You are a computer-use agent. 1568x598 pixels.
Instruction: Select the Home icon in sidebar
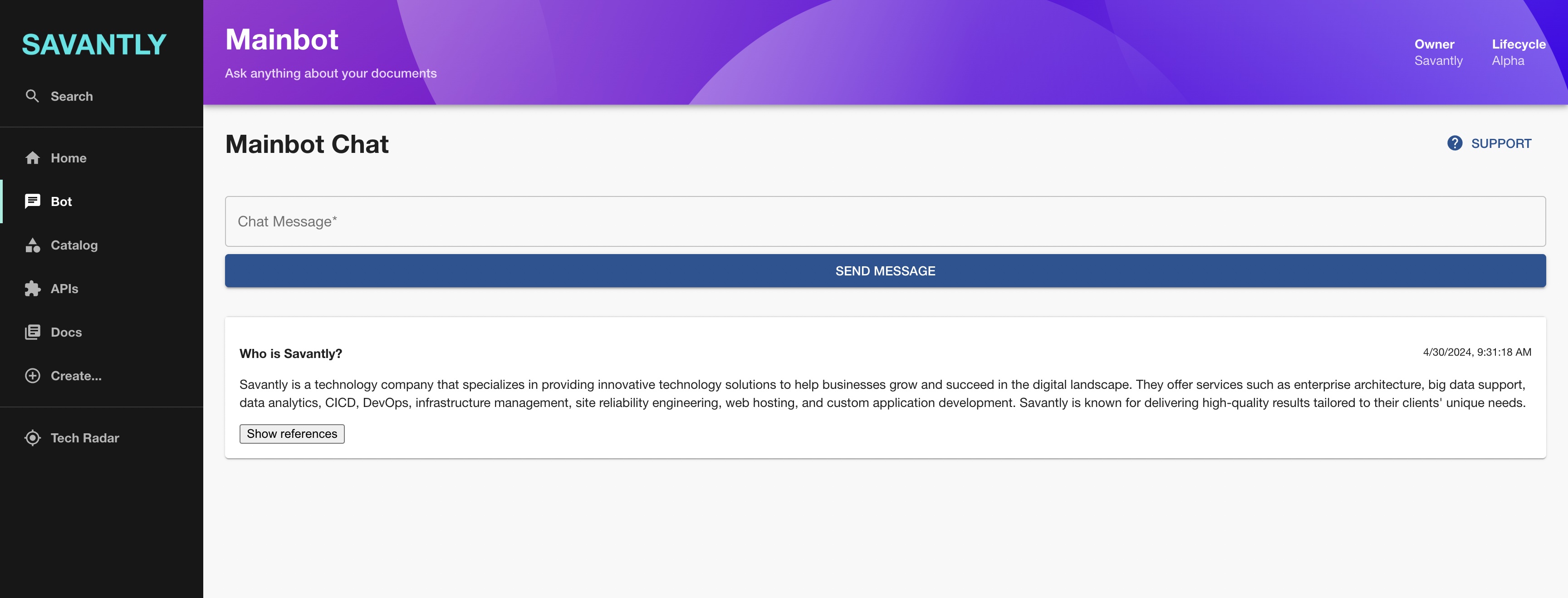tap(31, 158)
